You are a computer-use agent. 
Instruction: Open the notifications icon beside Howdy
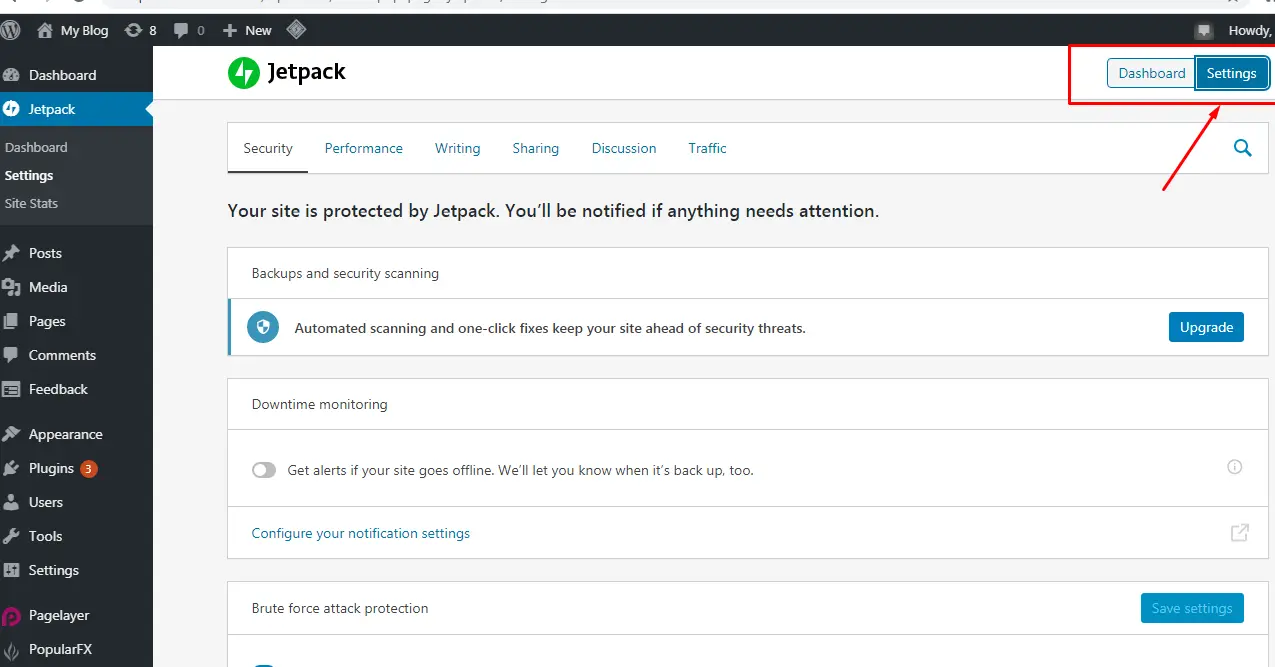1204,30
